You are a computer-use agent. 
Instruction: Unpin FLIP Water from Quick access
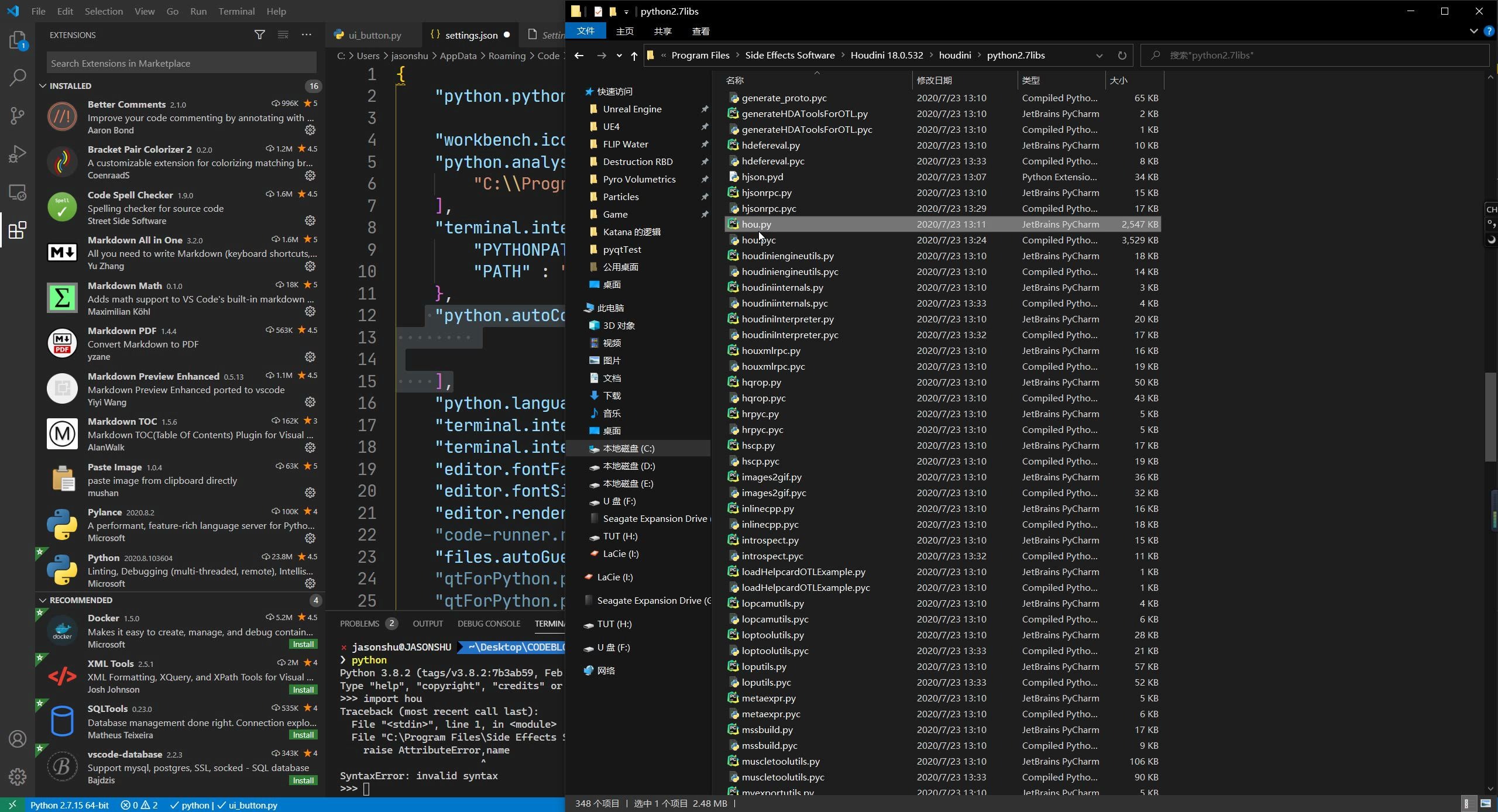coord(705,144)
